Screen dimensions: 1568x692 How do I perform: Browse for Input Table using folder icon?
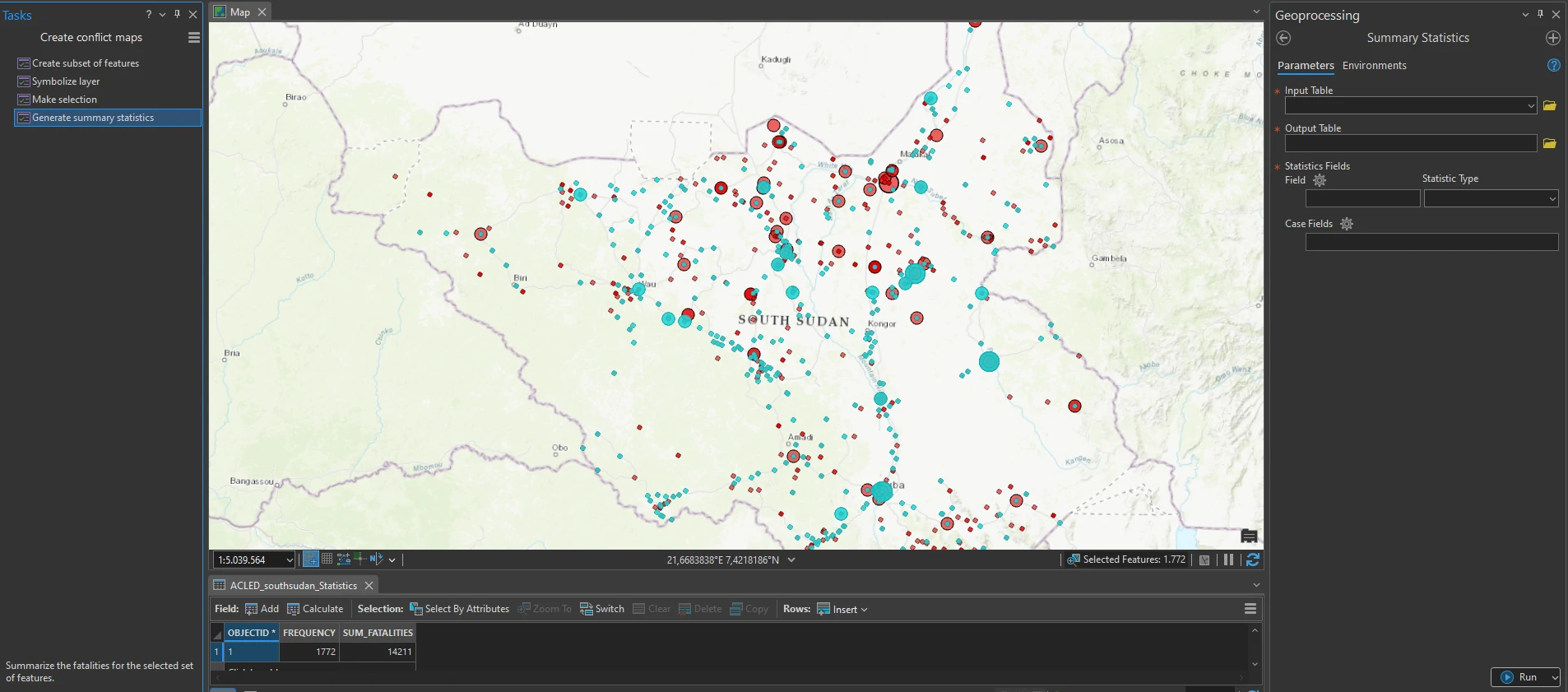[1550, 105]
